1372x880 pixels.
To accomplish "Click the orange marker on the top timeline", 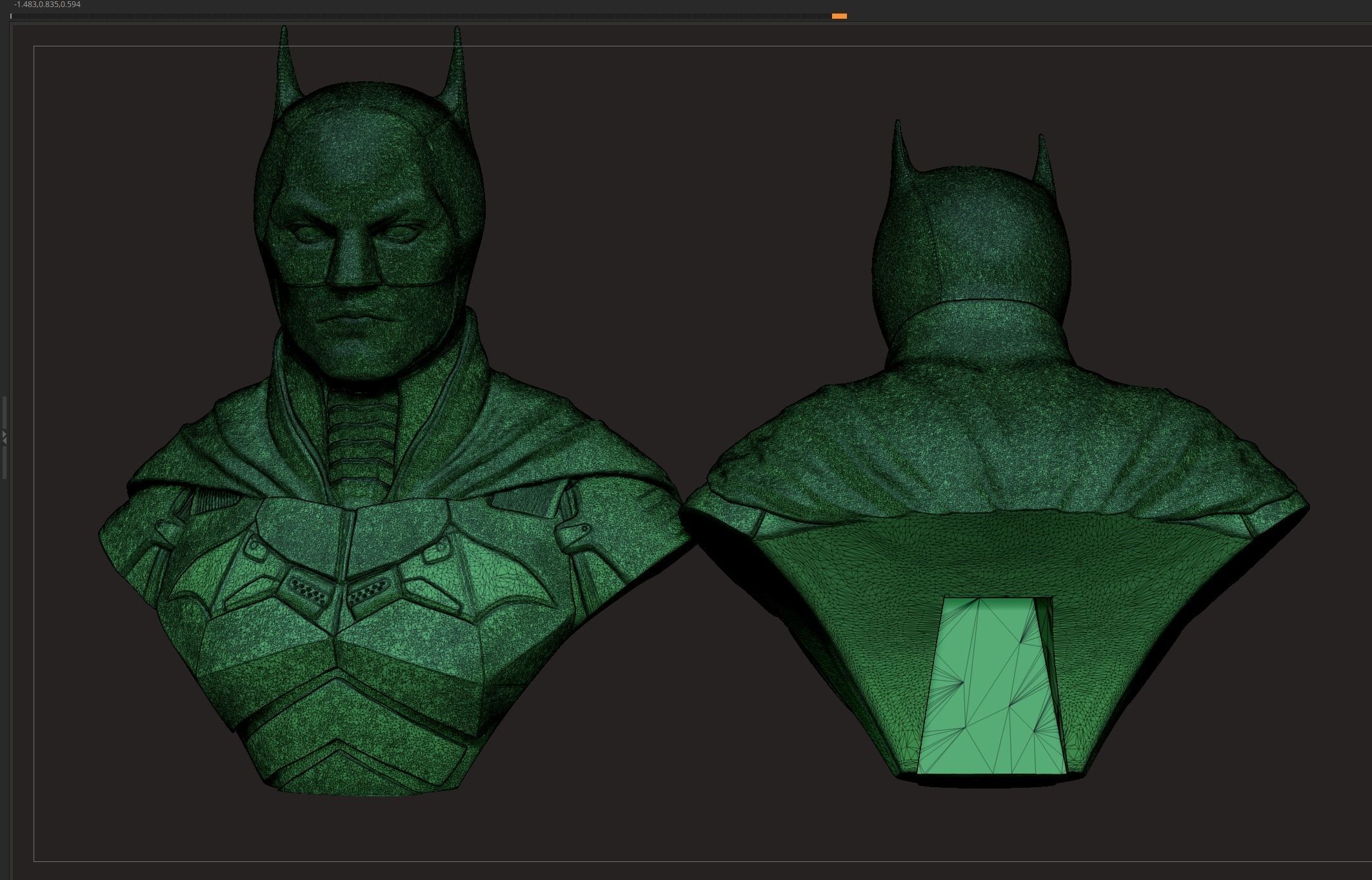I will click(839, 16).
